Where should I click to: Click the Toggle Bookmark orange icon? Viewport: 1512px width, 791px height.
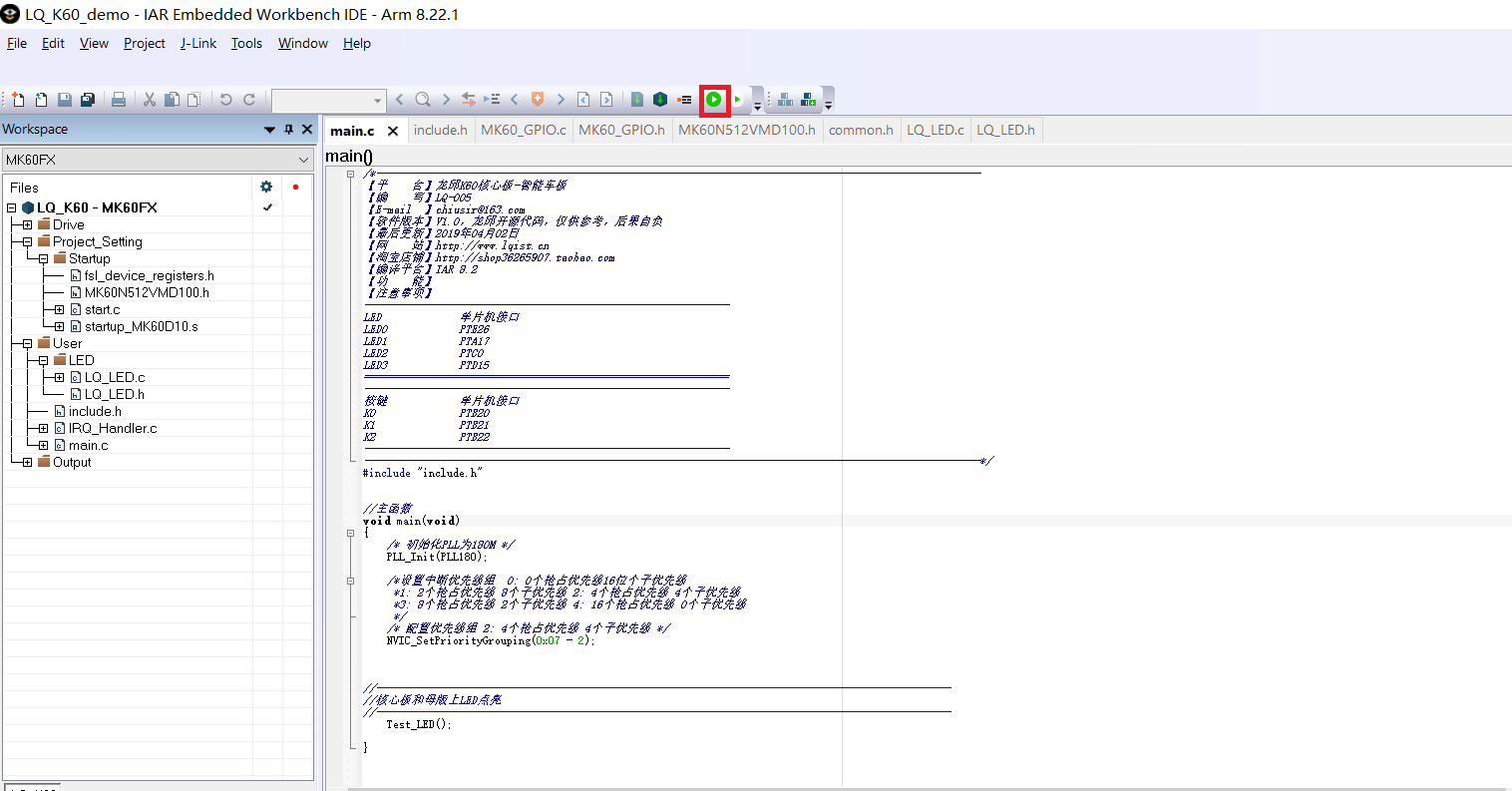point(538,99)
